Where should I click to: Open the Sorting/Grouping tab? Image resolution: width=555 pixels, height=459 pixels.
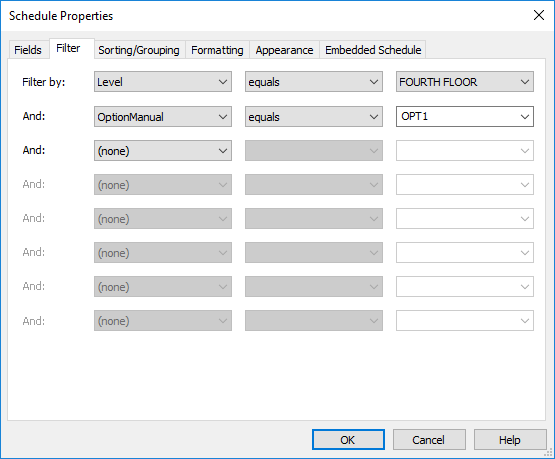point(139,50)
